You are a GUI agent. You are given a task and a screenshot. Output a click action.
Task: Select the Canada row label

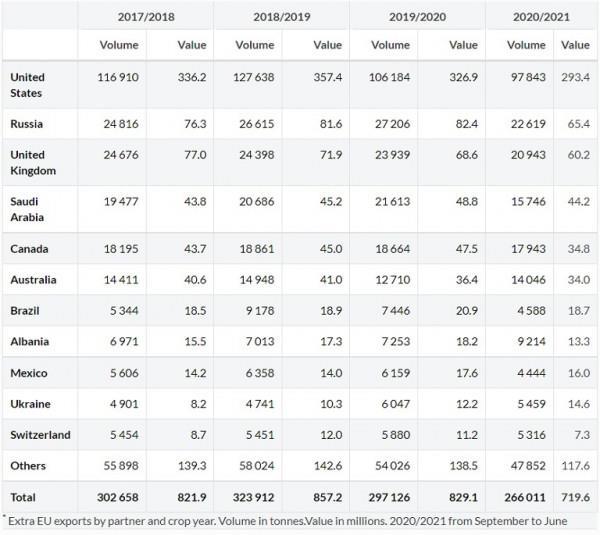29,247
